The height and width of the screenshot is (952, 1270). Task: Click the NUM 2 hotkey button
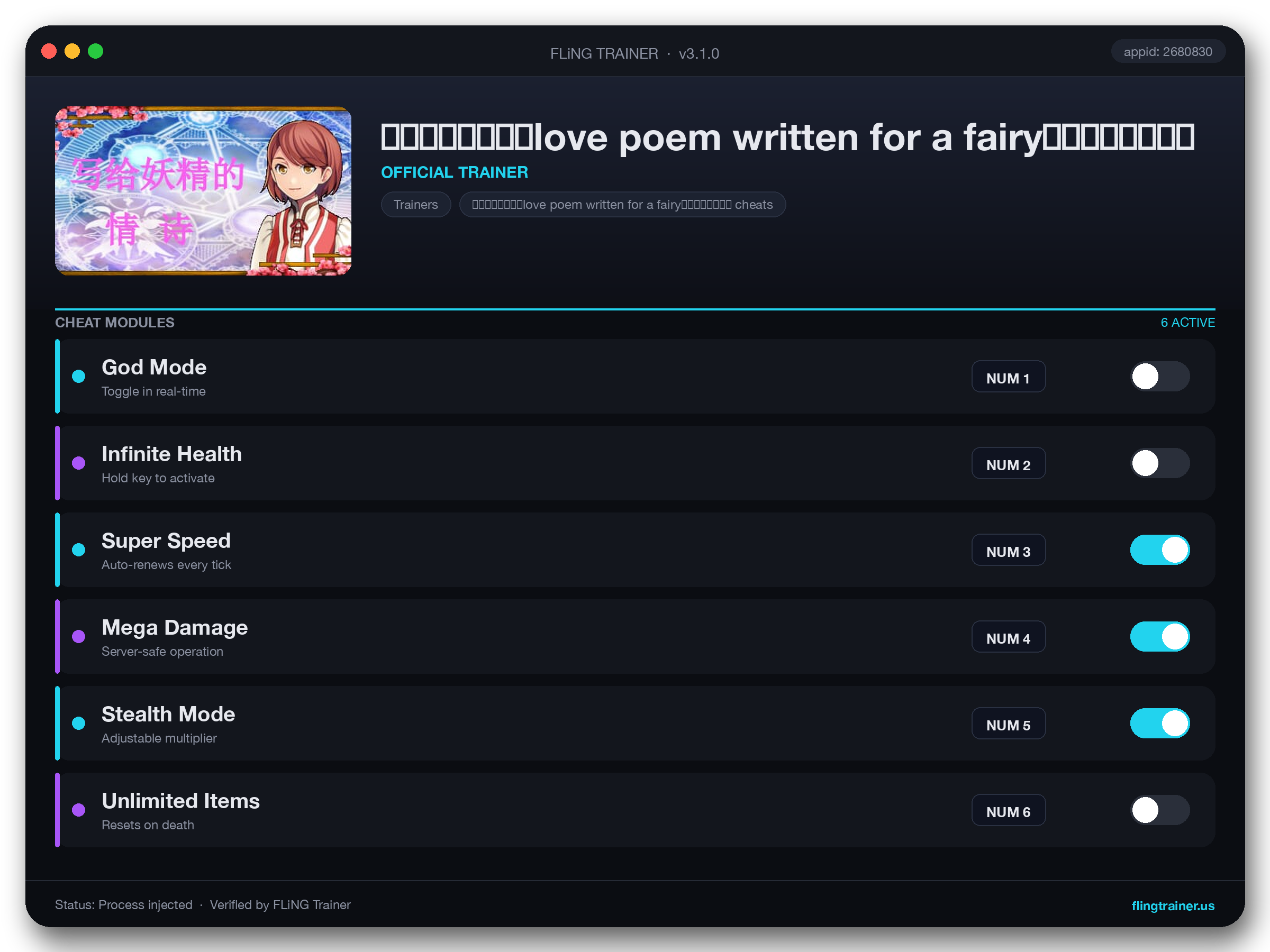pyautogui.click(x=1008, y=463)
